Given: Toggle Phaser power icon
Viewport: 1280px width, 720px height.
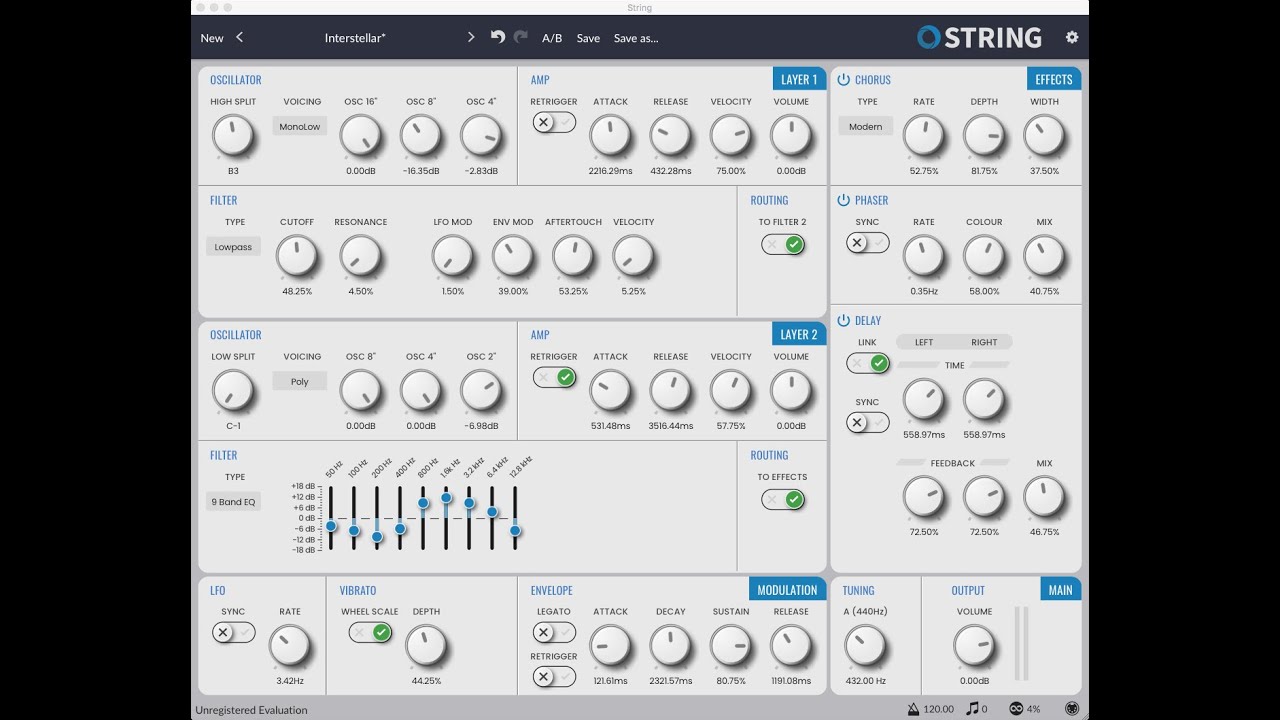Looking at the screenshot, I should [x=843, y=200].
